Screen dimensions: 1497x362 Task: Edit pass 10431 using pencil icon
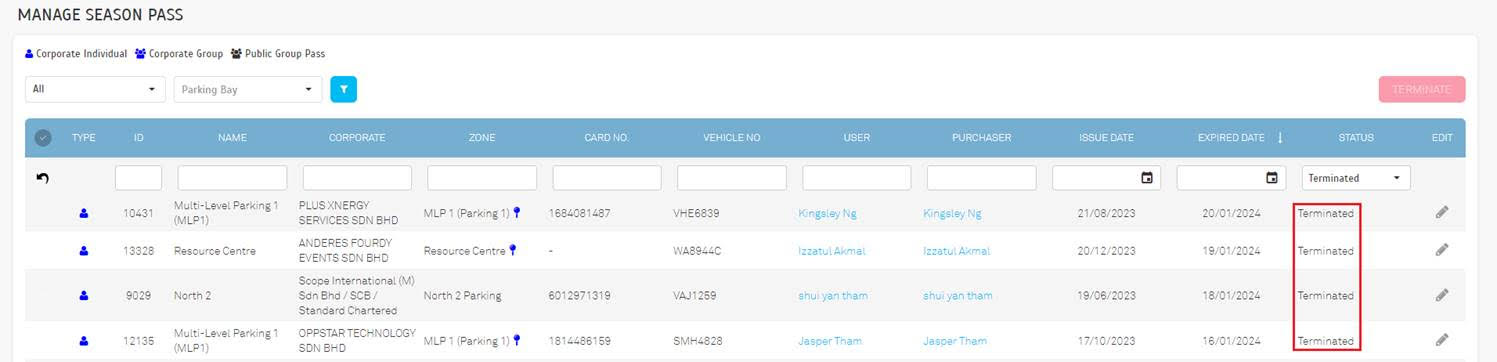point(1441,212)
